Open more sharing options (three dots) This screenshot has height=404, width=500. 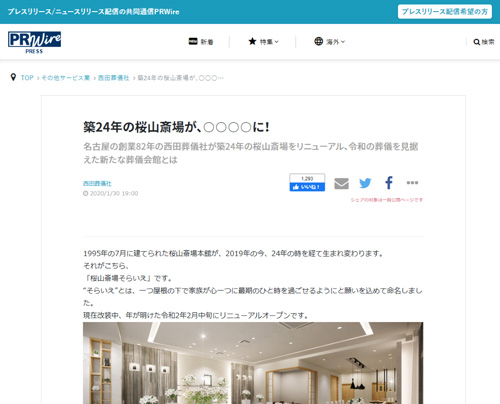tap(412, 183)
